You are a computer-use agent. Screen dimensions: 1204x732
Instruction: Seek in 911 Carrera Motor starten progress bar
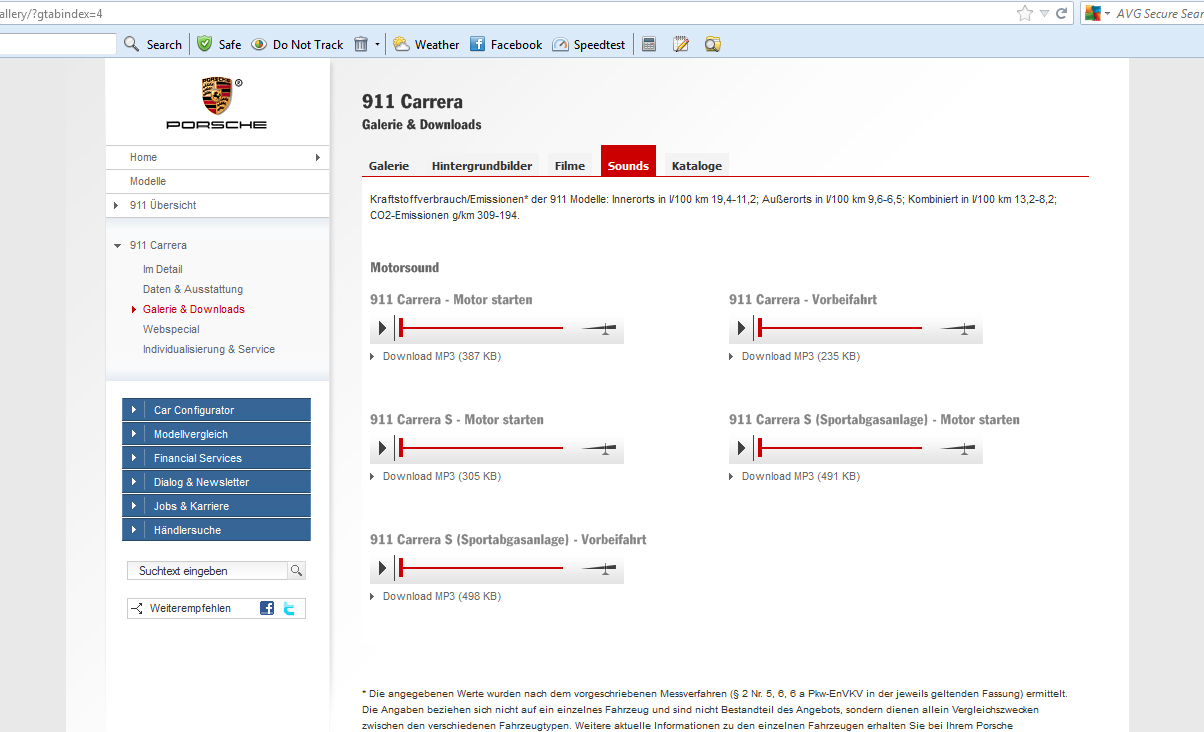(481, 328)
